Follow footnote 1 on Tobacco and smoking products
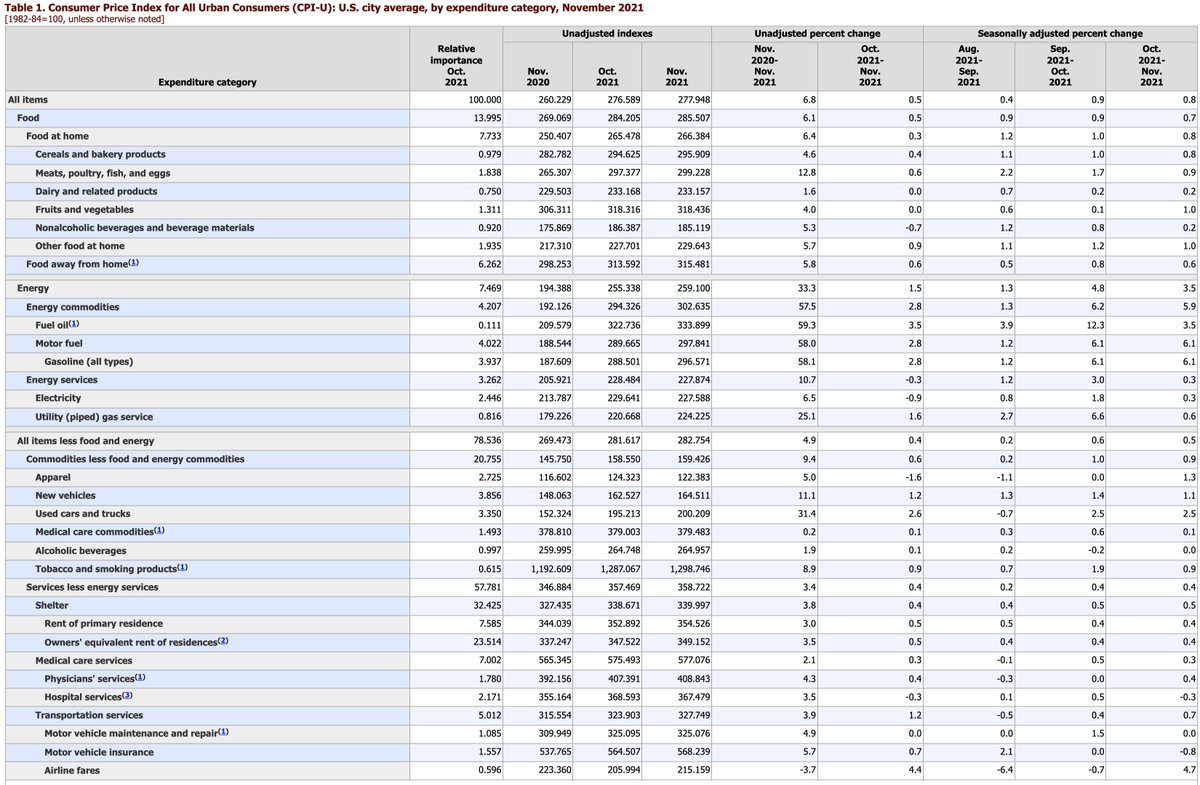Image resolution: width=1200 pixels, height=785 pixels. [x=182, y=568]
